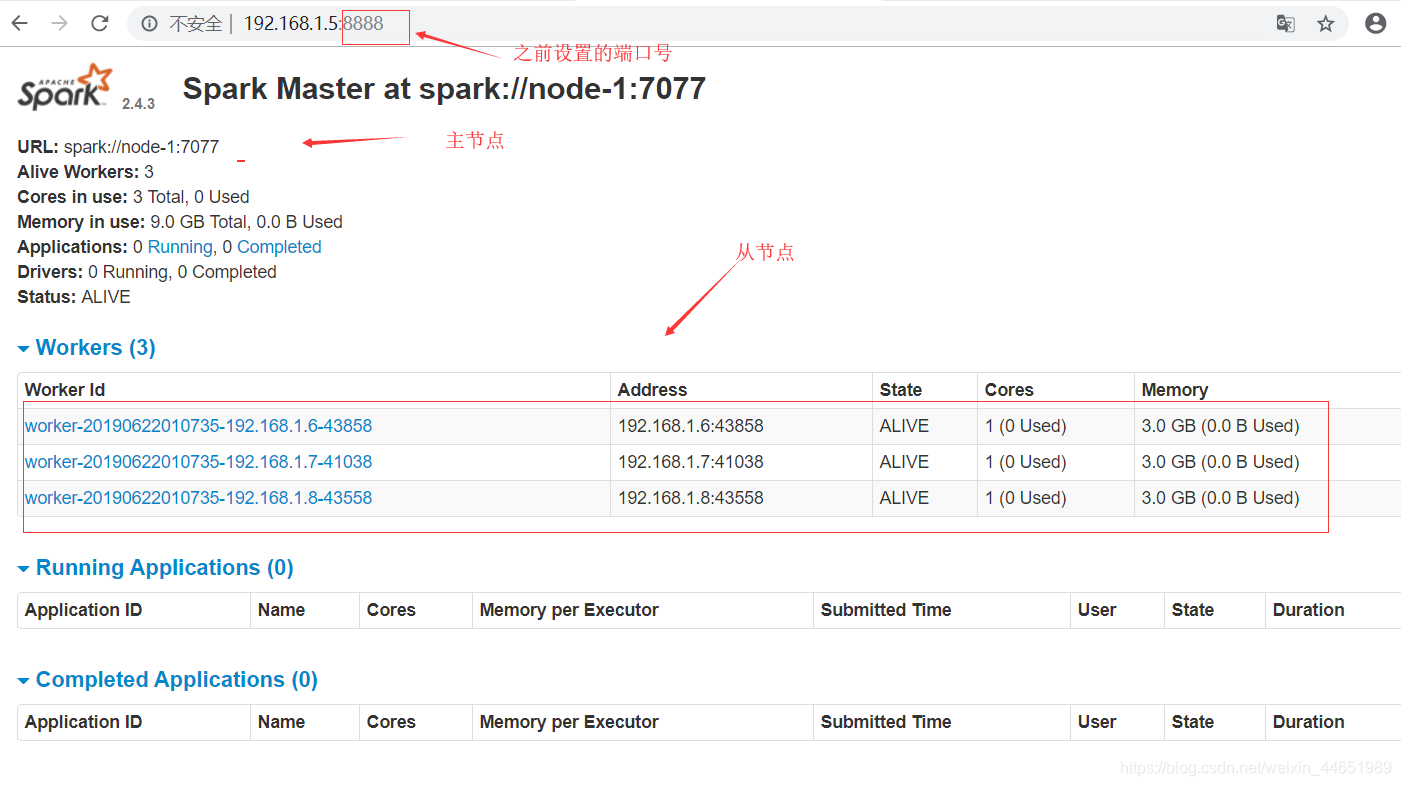This screenshot has height=786, width=1401.
Task: Reload the page with the refresh icon
Action: [x=99, y=23]
